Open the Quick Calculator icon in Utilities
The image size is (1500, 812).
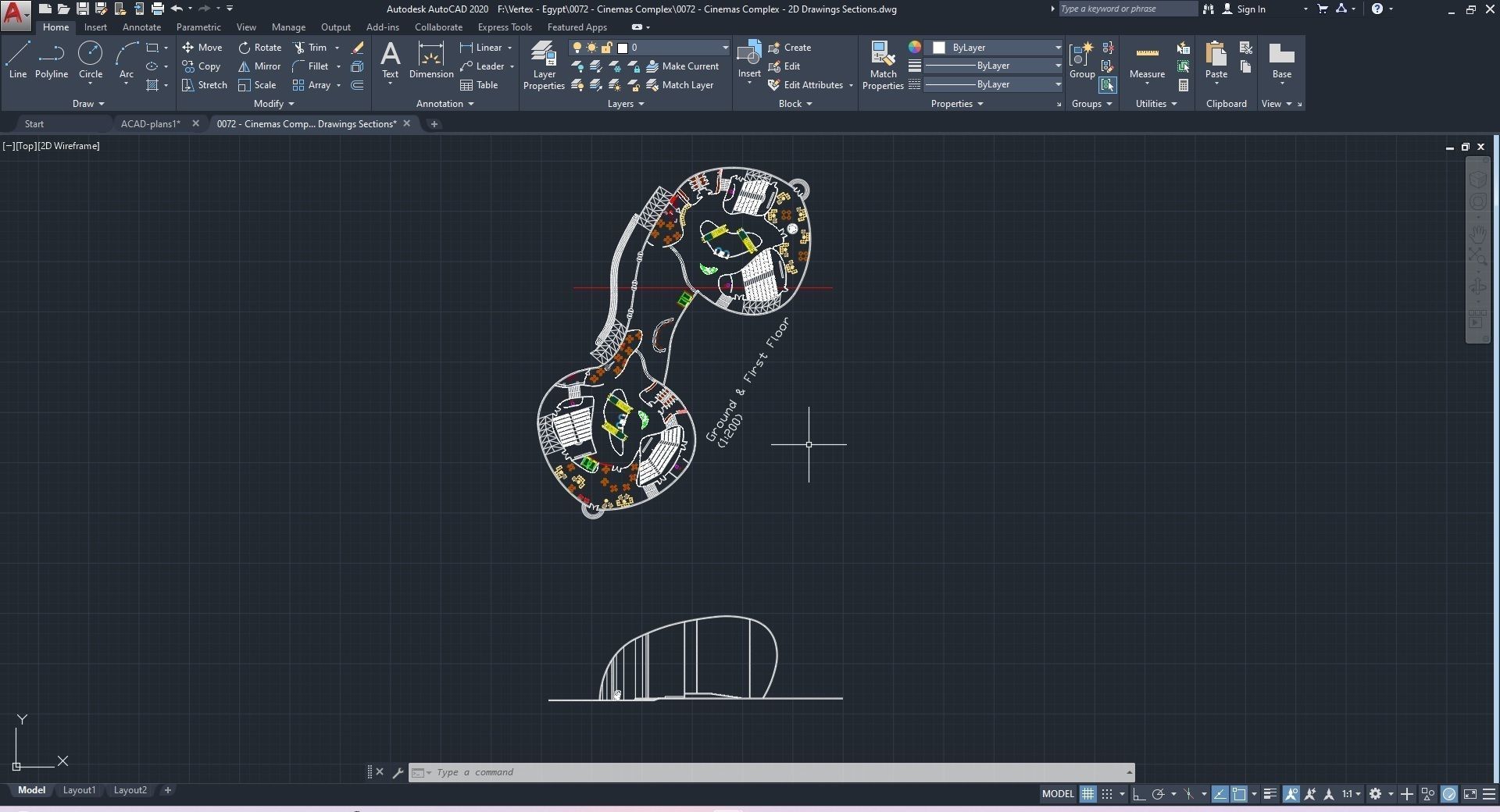(1184, 85)
